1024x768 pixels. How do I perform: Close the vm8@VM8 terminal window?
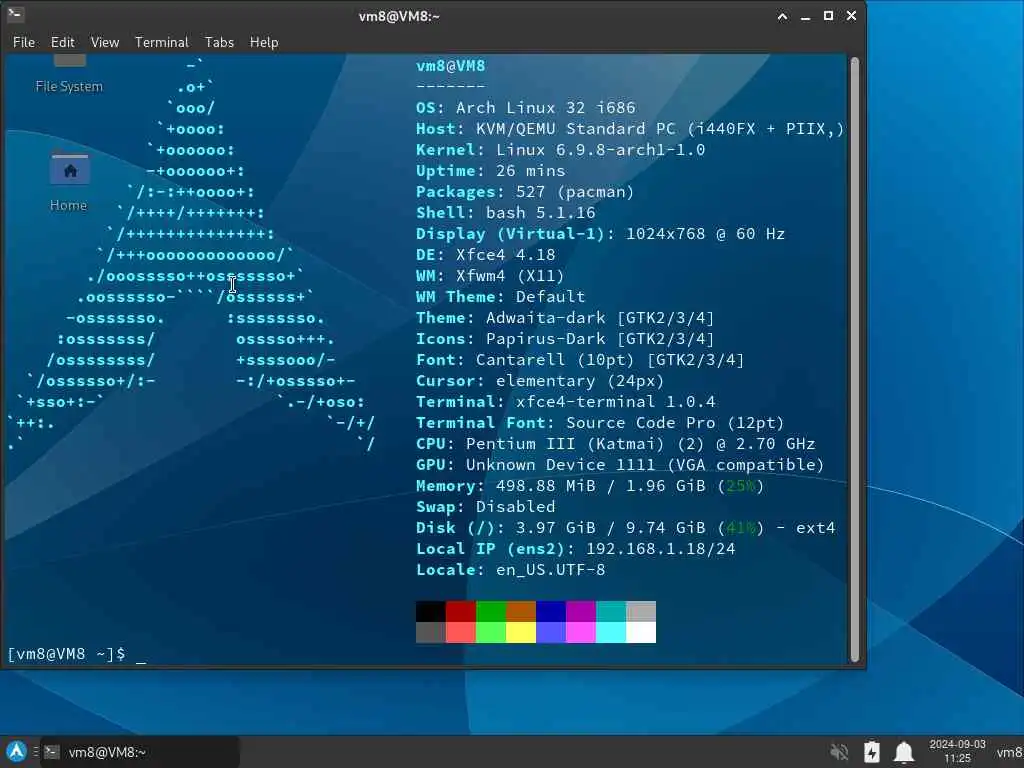click(851, 16)
